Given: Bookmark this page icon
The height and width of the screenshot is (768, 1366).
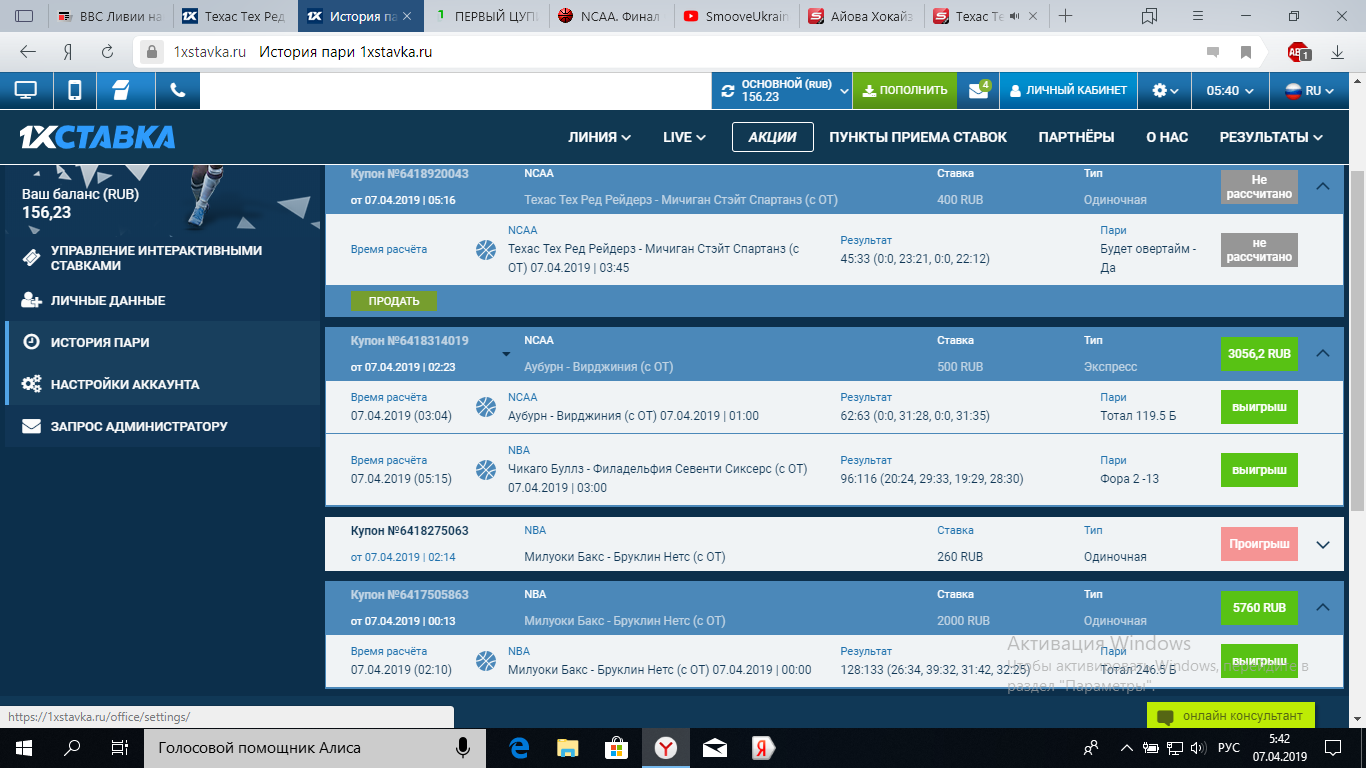Looking at the screenshot, I should coord(1246,52).
